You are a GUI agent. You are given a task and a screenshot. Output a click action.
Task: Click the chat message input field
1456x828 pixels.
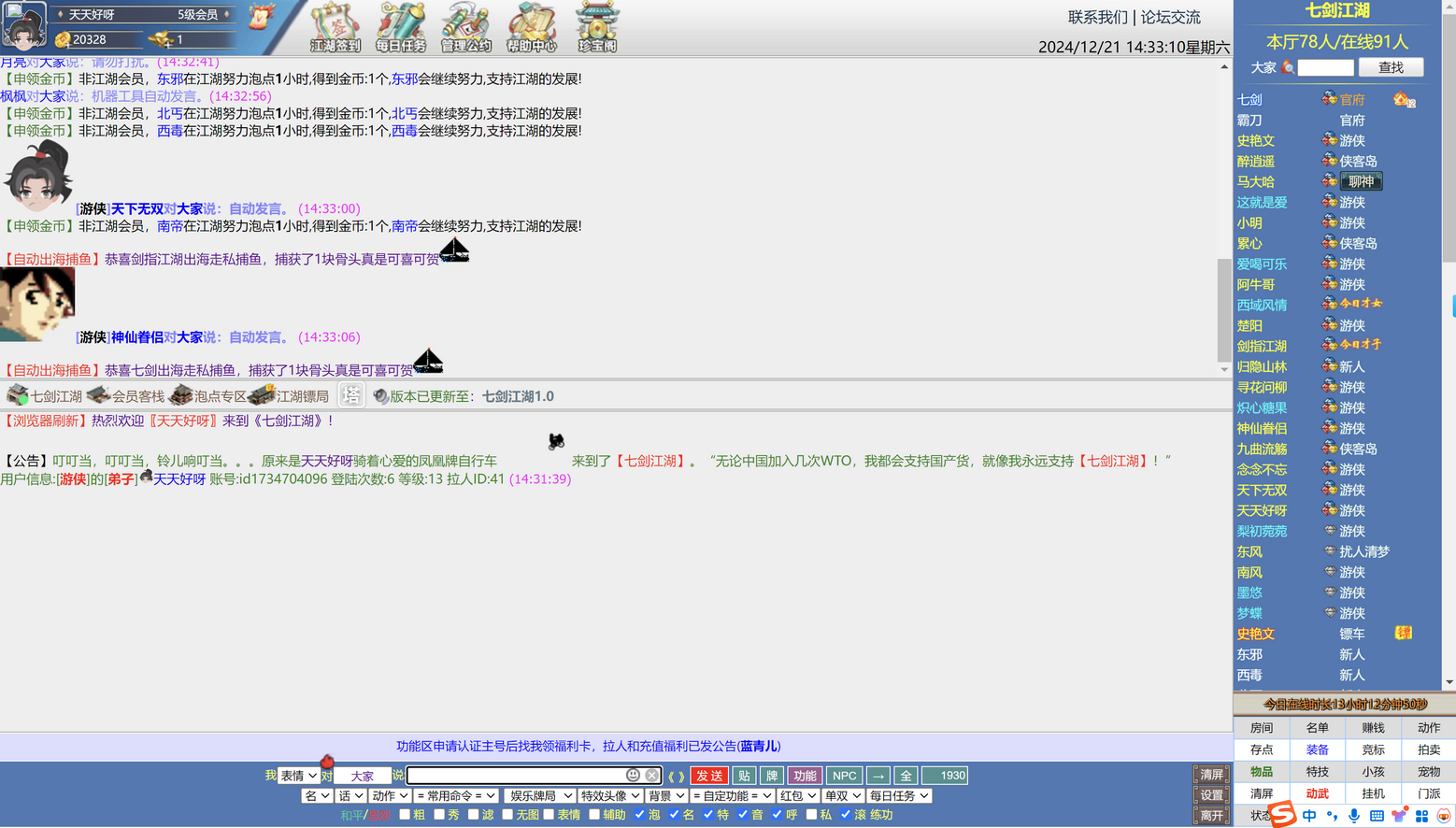(516, 776)
